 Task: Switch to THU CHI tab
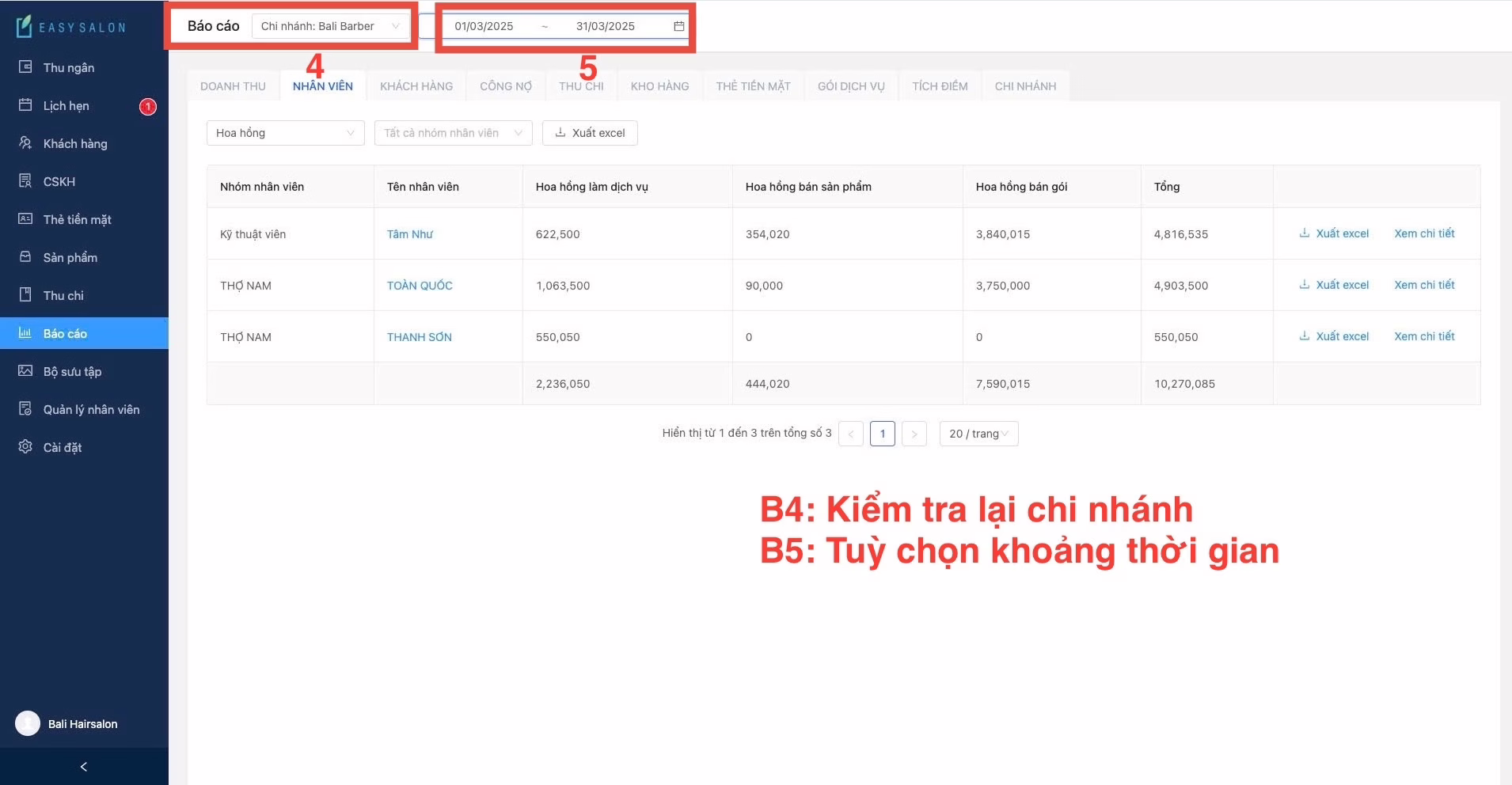pyautogui.click(x=581, y=86)
